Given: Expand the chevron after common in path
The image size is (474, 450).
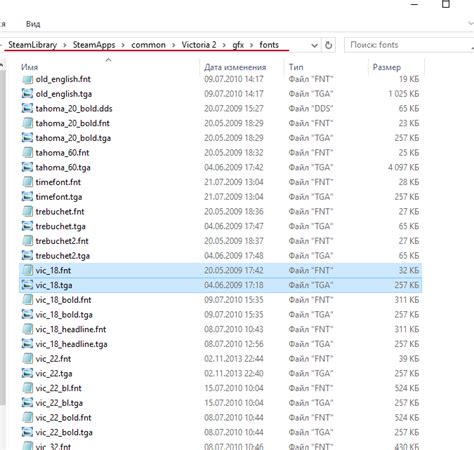Looking at the screenshot, I should 174,45.
